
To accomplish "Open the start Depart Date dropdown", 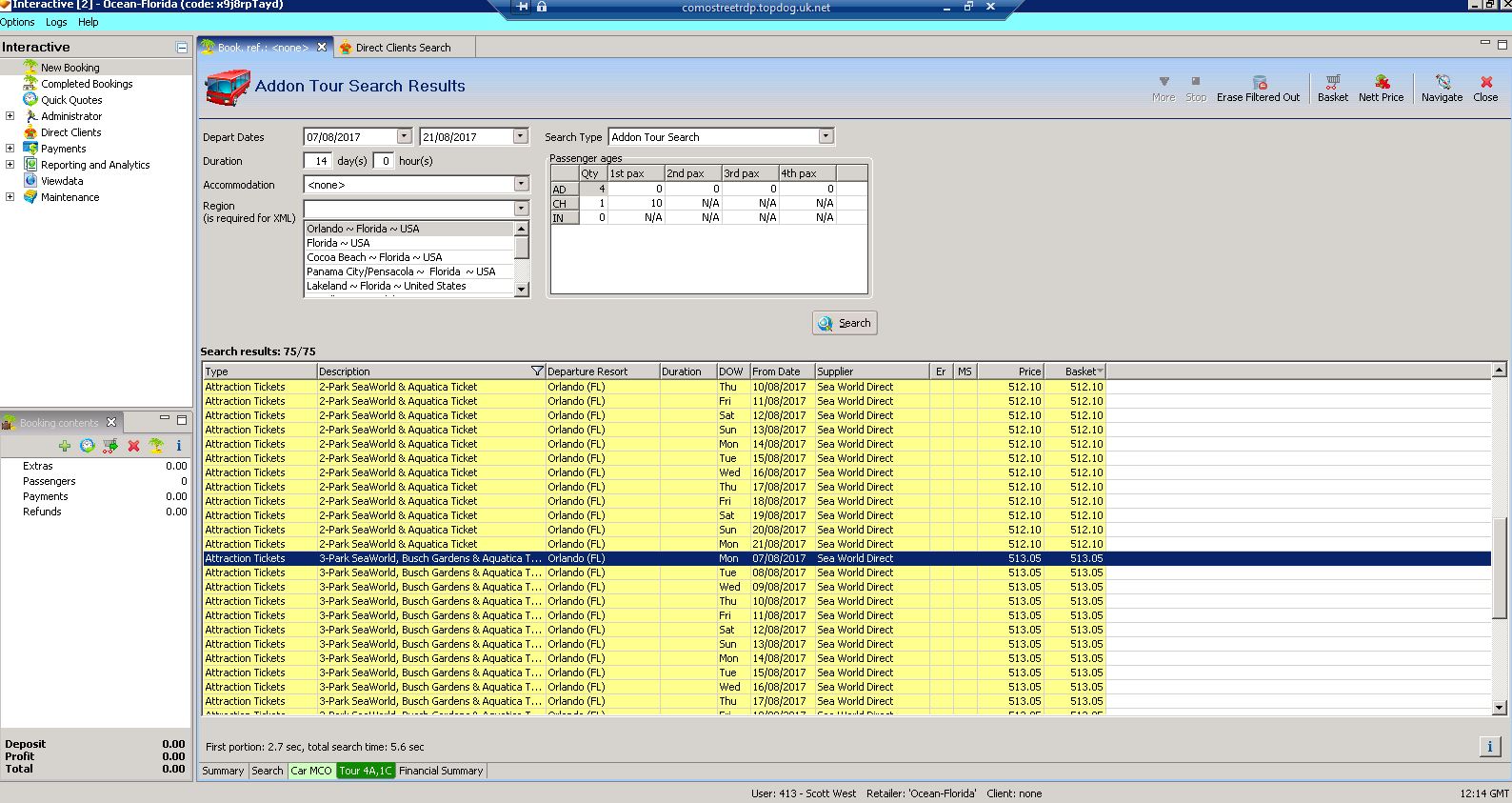I will (405, 136).
